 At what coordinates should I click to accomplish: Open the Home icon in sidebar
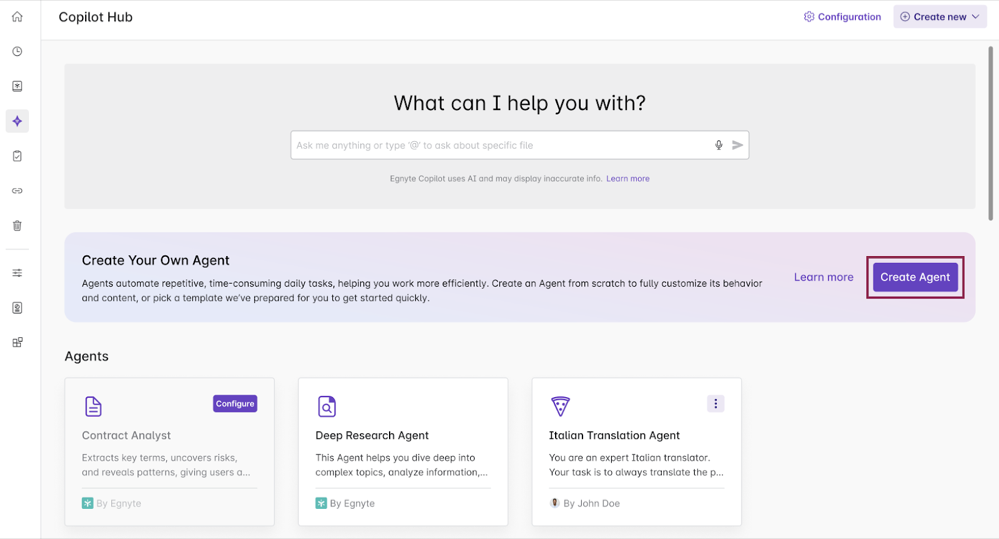coord(17,17)
